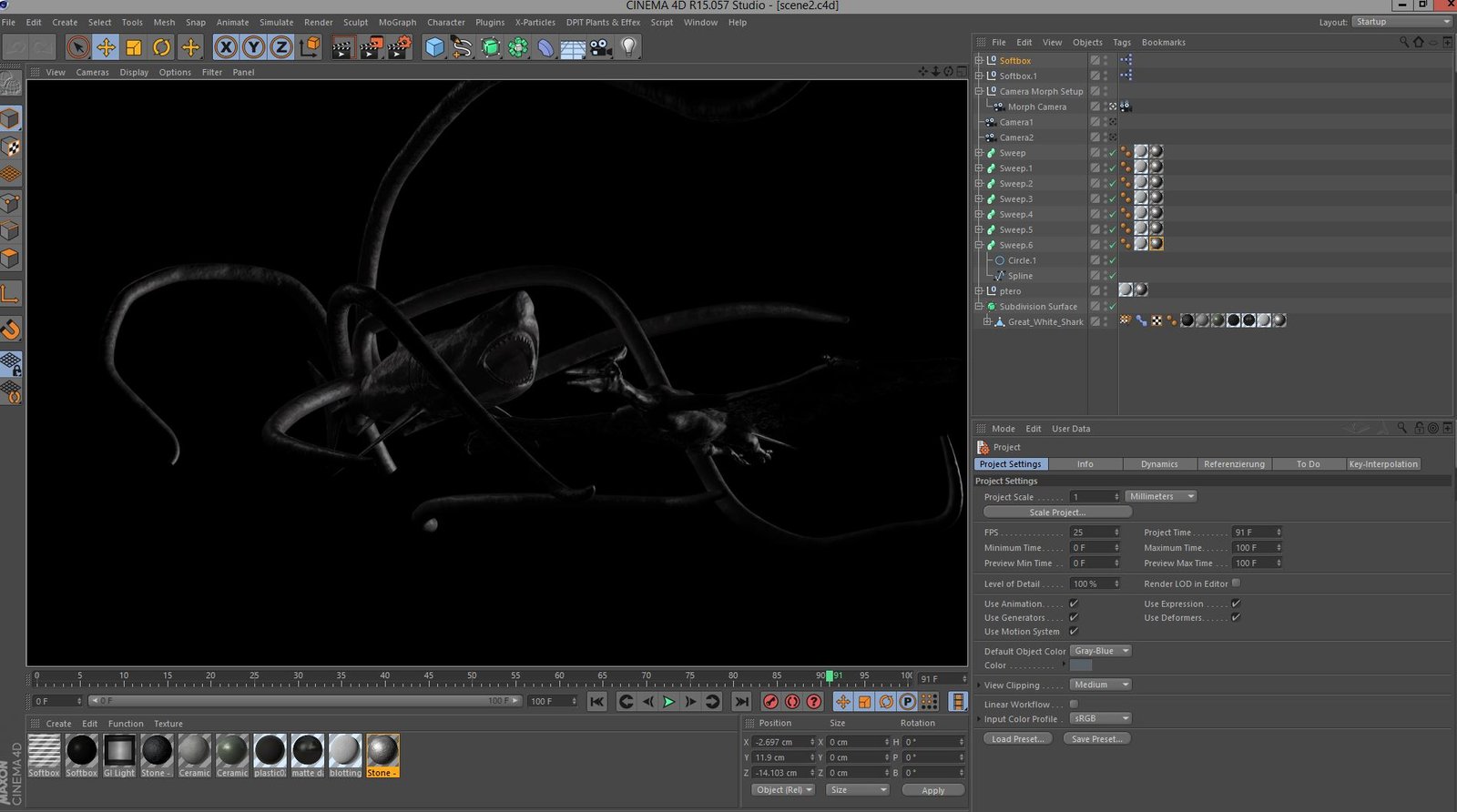Expand the Subdivision Surface tree item
The width and height of the screenshot is (1457, 812).
(x=979, y=307)
